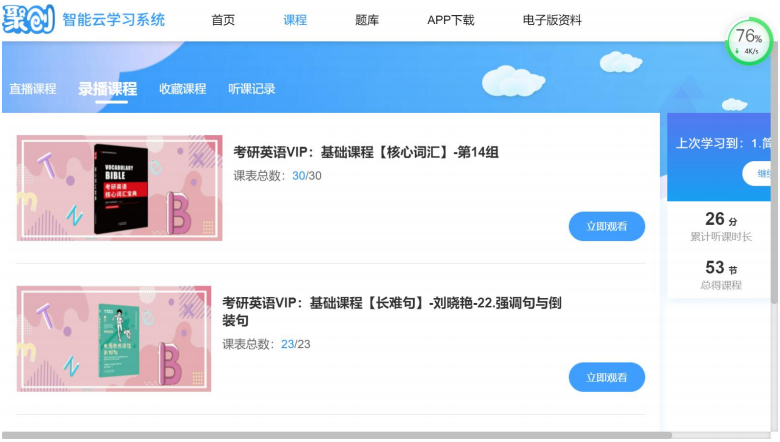Screen dimensions: 780x442
Task: Click the 长难句 green book course thumbnail
Action: pyautogui.click(x=114, y=339)
